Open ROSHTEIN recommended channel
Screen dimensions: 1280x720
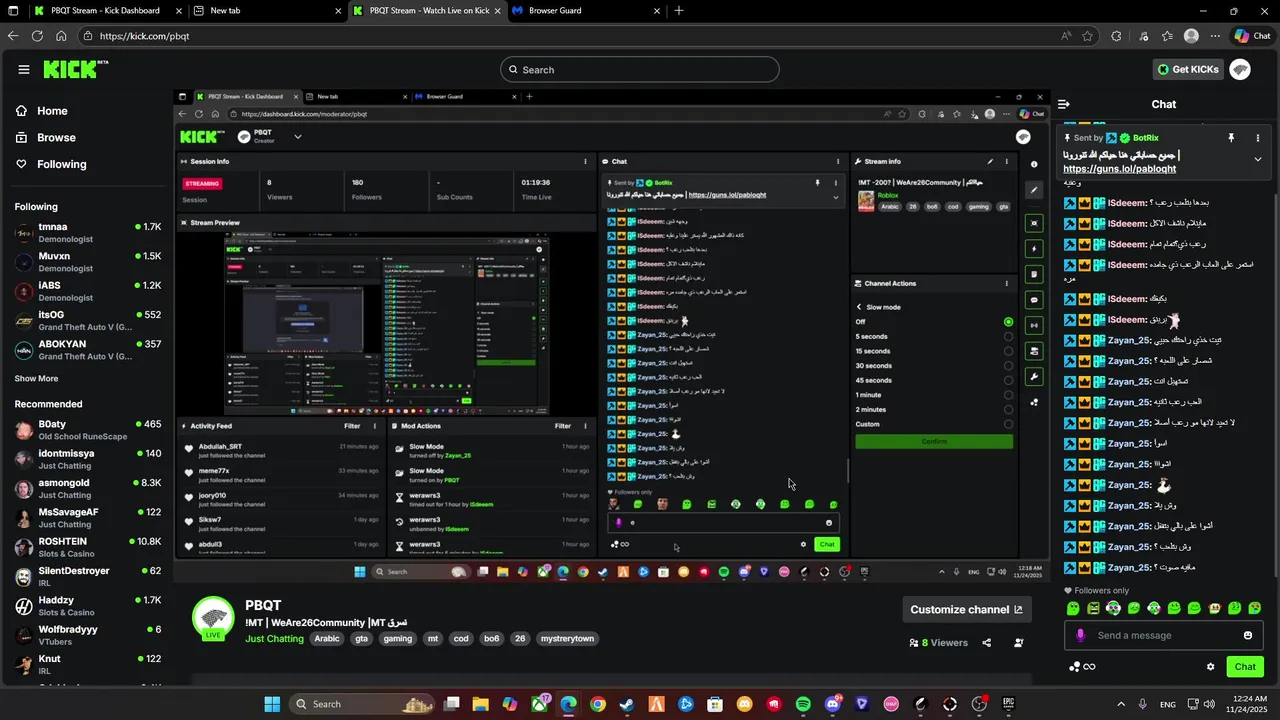pyautogui.click(x=88, y=547)
